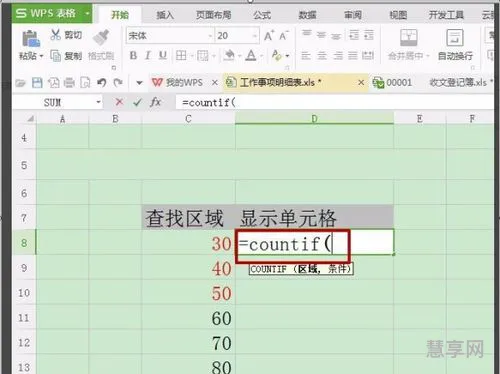Open the 宋体 font name dropdown
Screen dimensions: 500x374
(x=211, y=36)
